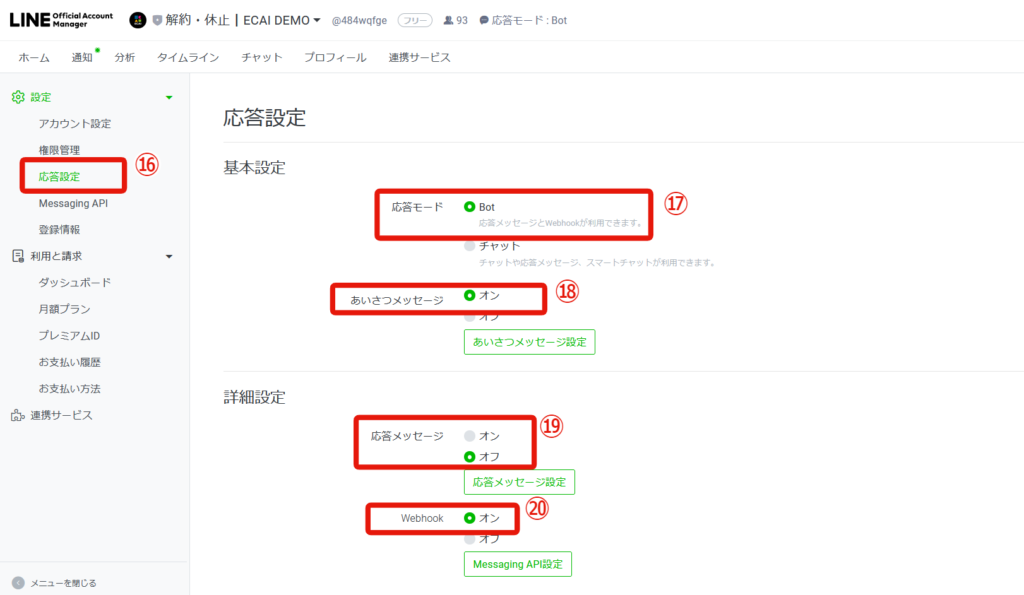Set Webhook to オフ
1024x595 pixels.
(470, 539)
